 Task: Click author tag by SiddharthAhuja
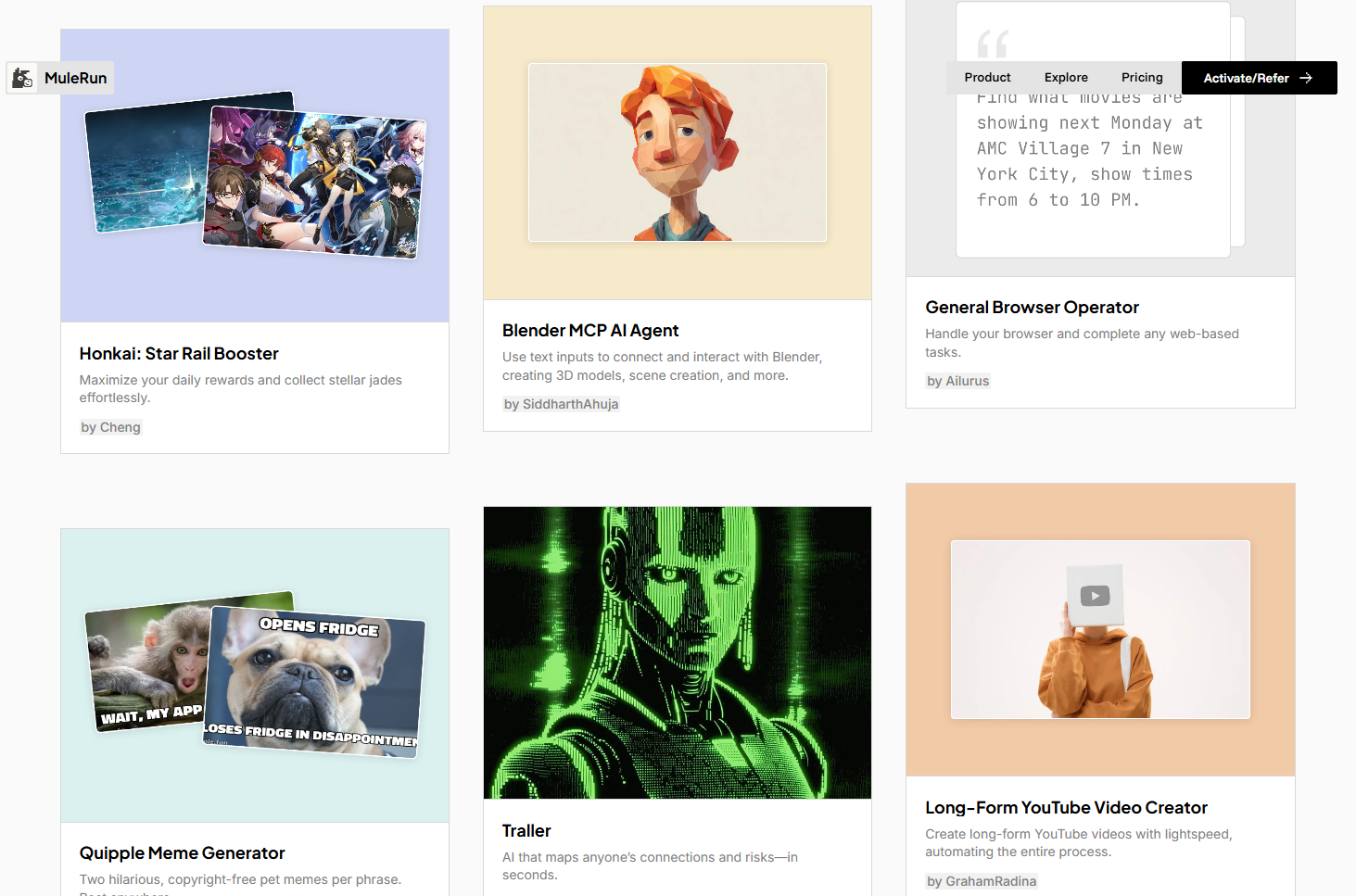click(561, 404)
